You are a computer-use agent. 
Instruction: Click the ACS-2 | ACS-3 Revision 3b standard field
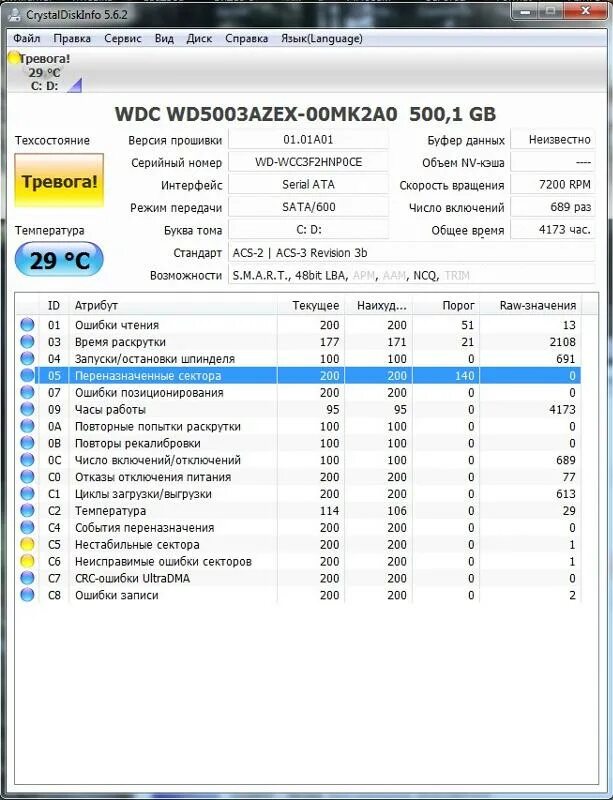click(x=411, y=253)
